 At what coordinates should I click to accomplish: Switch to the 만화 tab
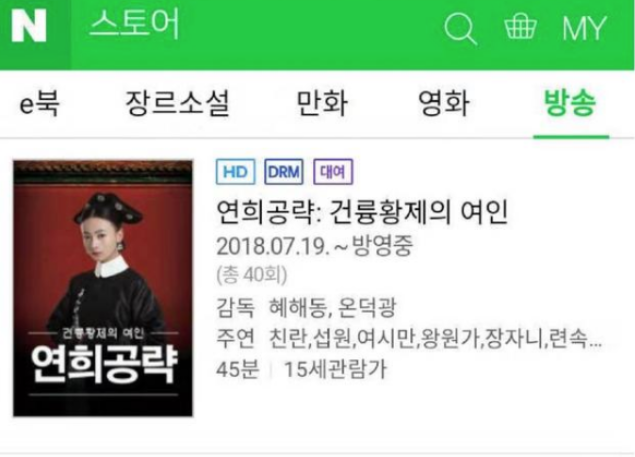click(322, 103)
